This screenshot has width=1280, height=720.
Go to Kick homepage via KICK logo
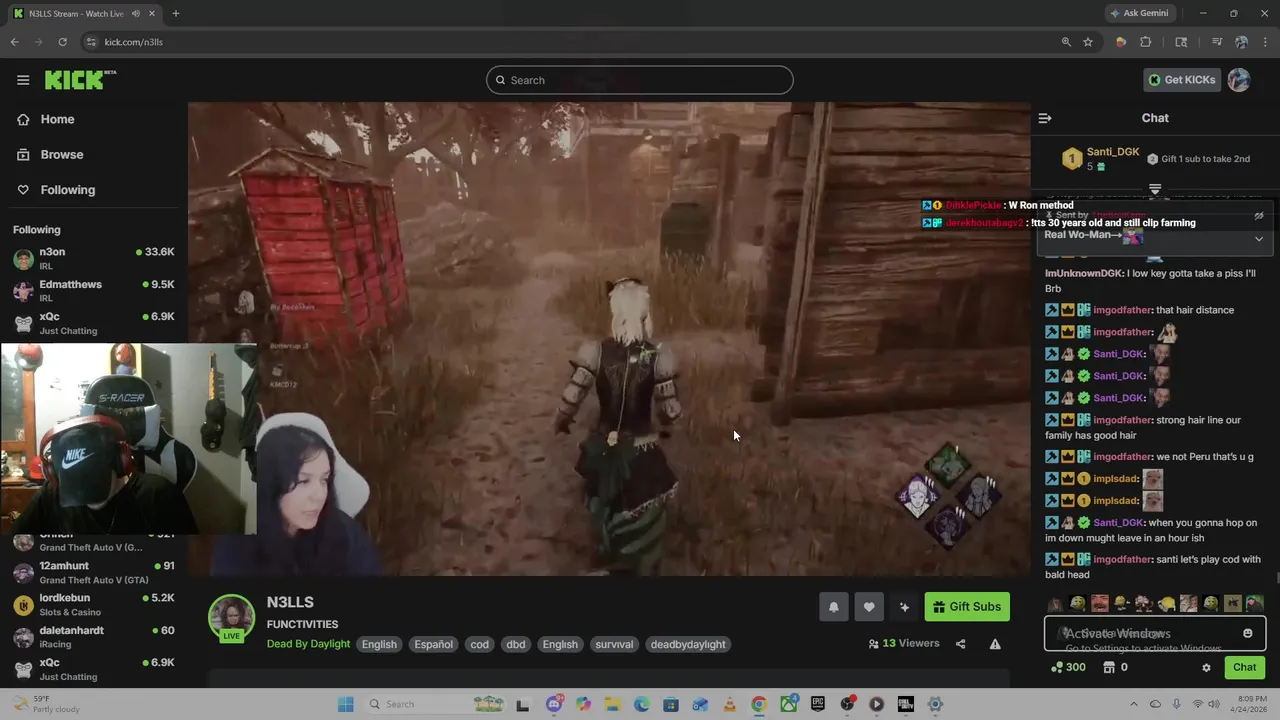pos(80,80)
